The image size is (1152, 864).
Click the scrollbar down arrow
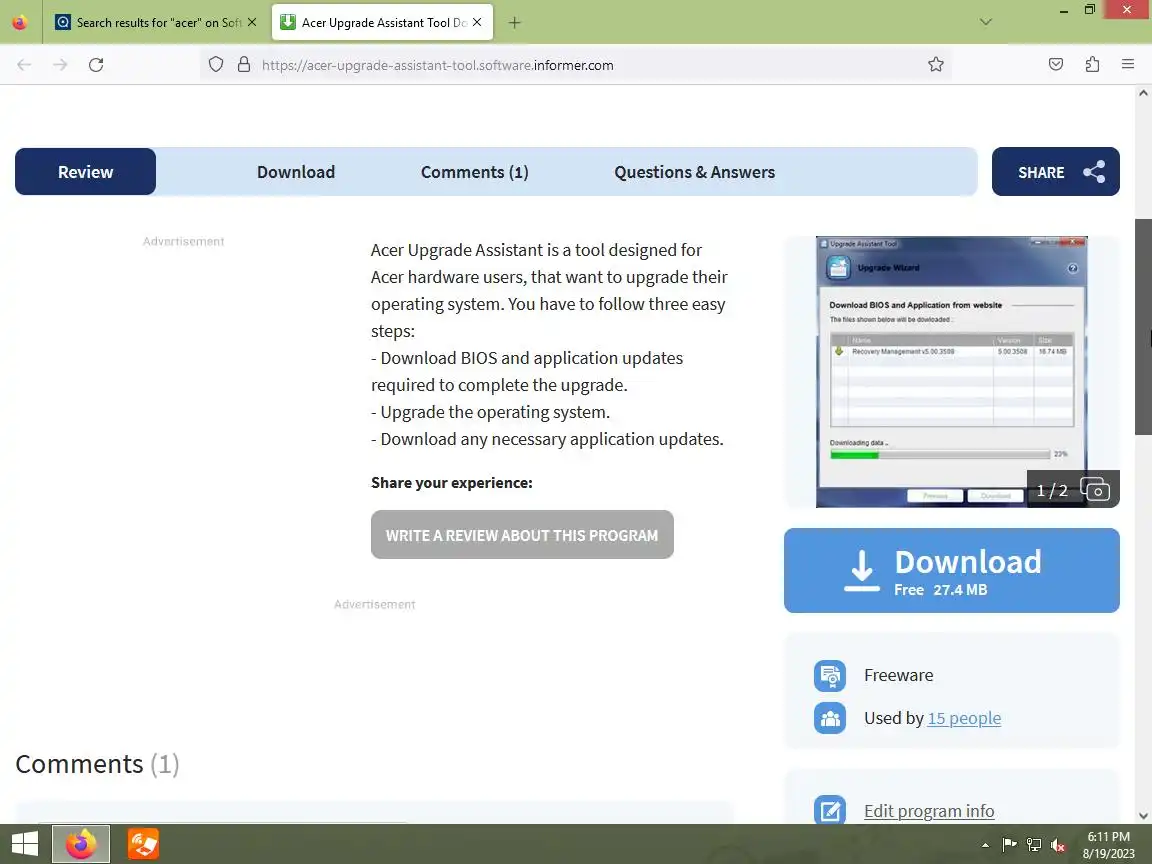coord(1143,816)
